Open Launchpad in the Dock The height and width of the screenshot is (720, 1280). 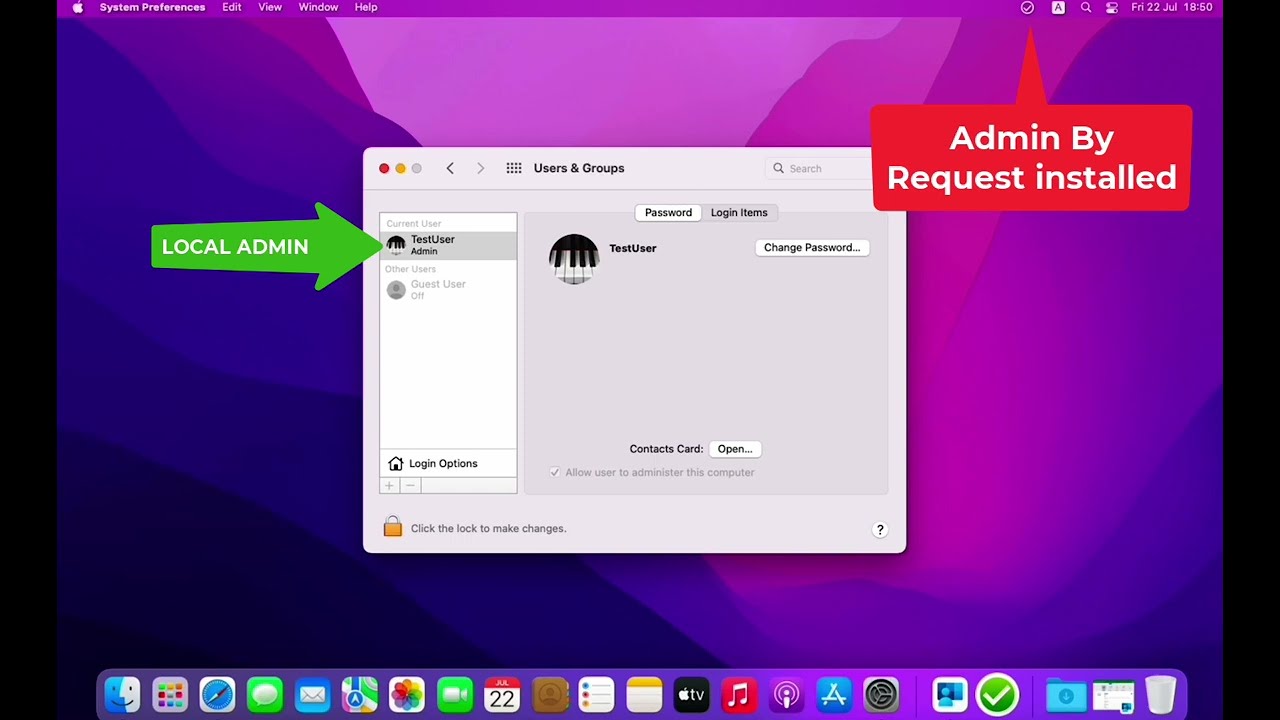(170, 694)
